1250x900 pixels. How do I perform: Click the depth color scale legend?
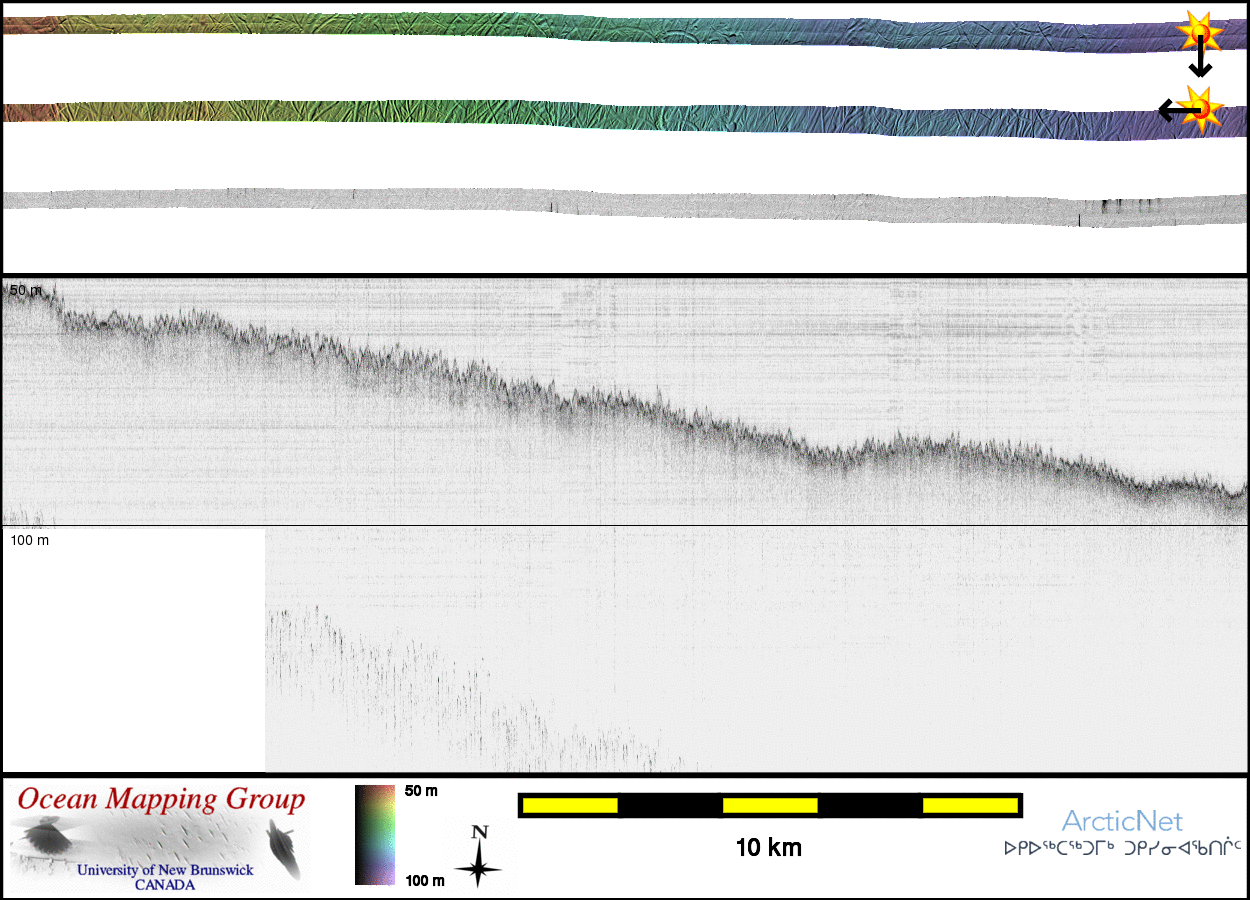tap(375, 835)
